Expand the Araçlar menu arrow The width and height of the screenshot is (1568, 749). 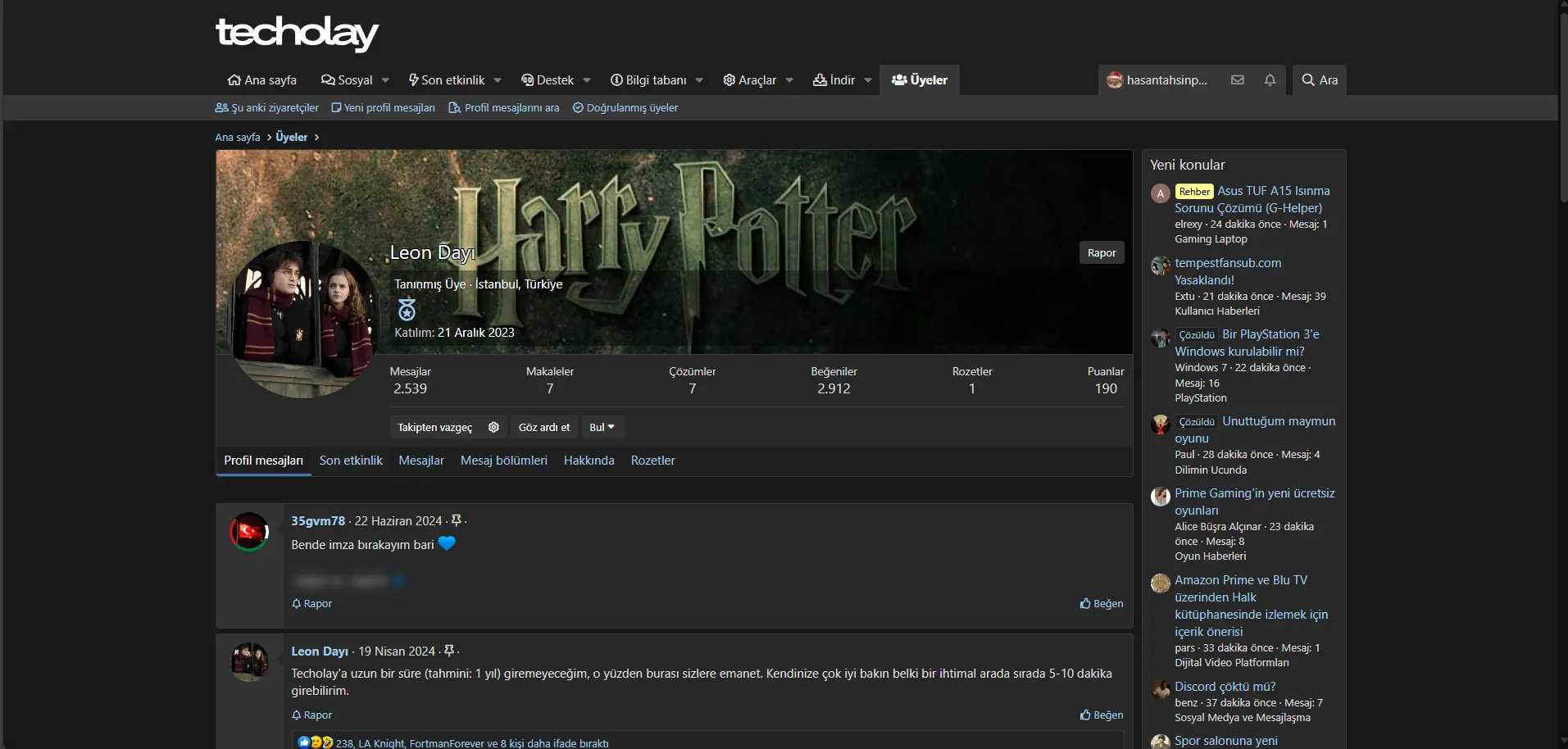coord(789,80)
